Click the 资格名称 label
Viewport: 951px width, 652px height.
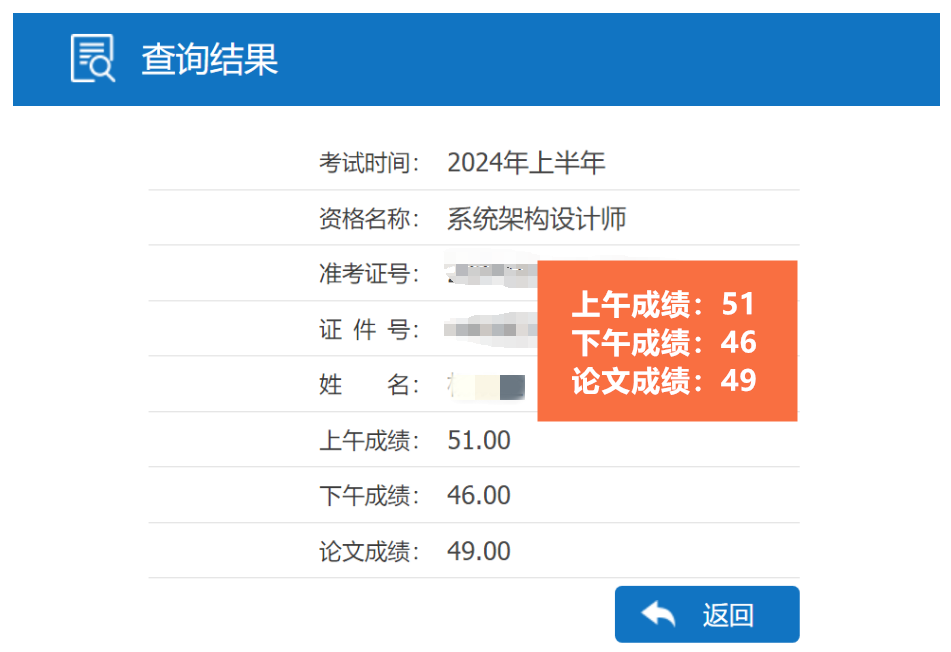pos(369,219)
